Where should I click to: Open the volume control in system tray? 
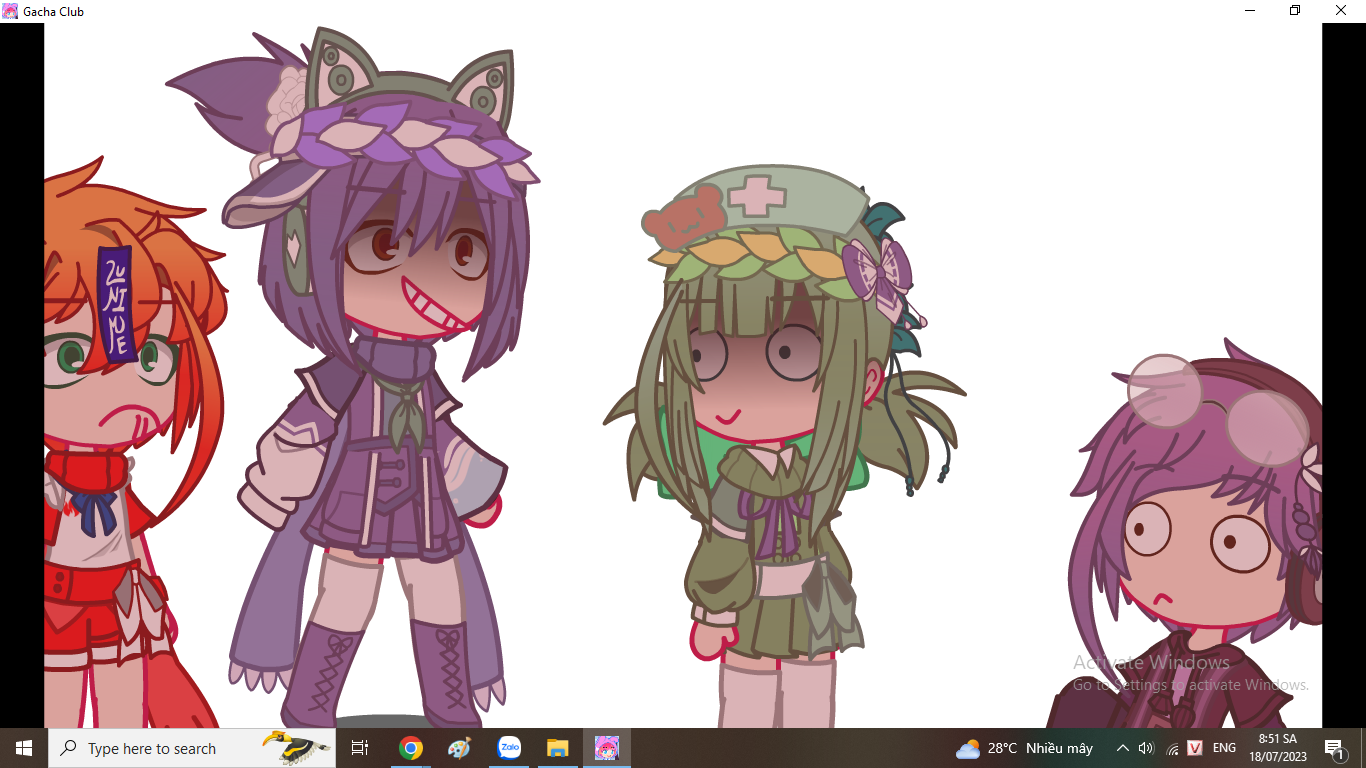click(1146, 748)
